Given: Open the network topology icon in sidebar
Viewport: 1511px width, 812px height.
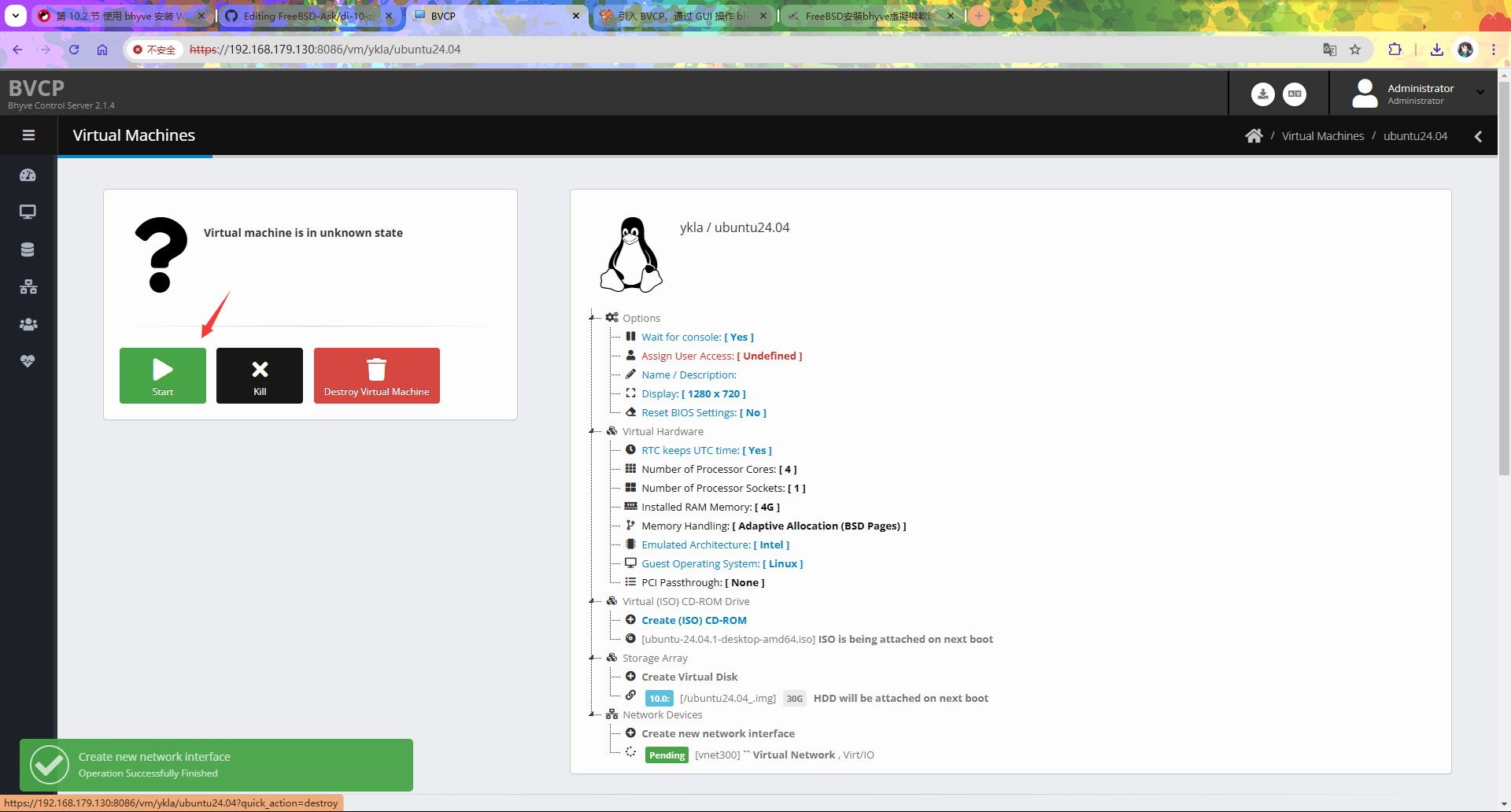Looking at the screenshot, I should pyautogui.click(x=28, y=286).
